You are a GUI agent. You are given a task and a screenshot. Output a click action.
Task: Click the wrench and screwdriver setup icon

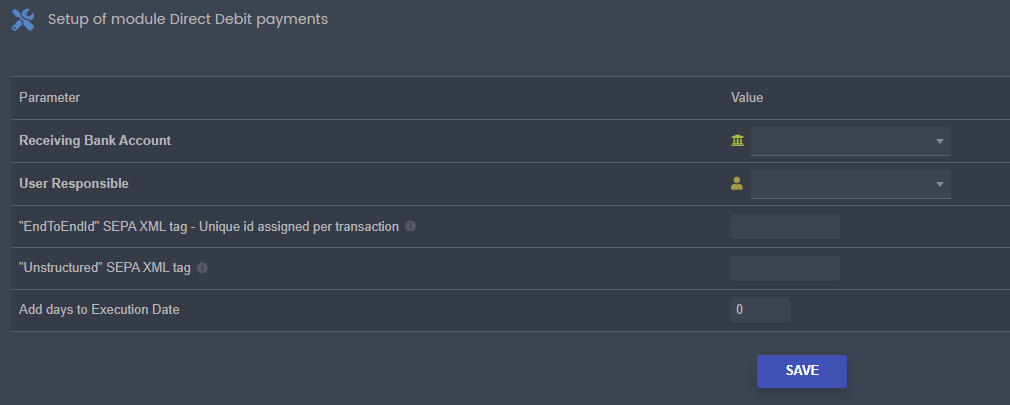[x=23, y=20]
